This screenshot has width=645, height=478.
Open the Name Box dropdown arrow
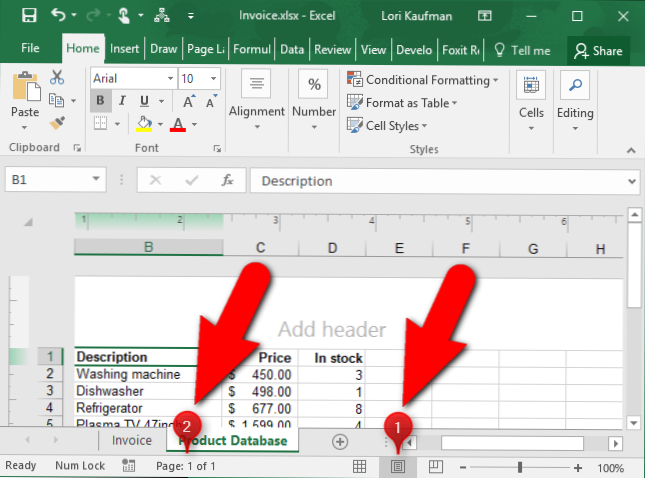96,181
